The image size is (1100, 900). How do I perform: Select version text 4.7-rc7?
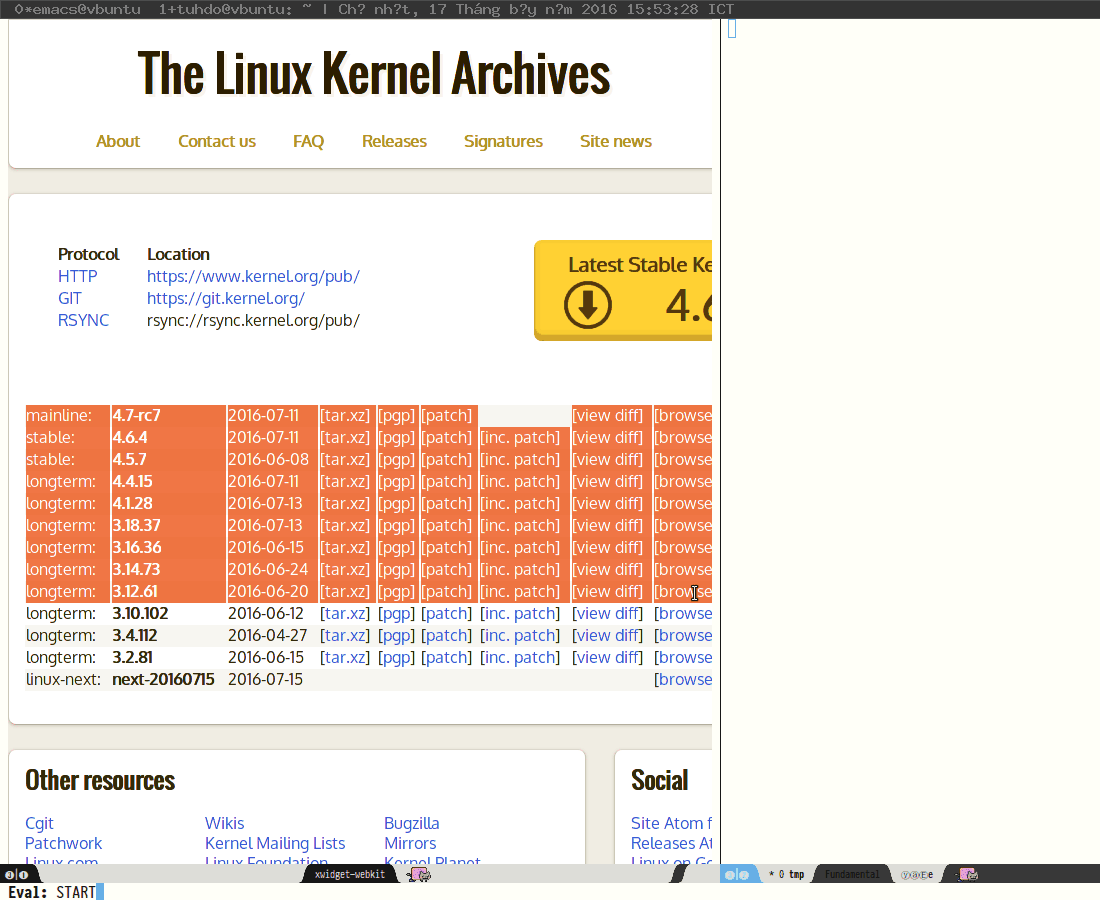point(137,415)
